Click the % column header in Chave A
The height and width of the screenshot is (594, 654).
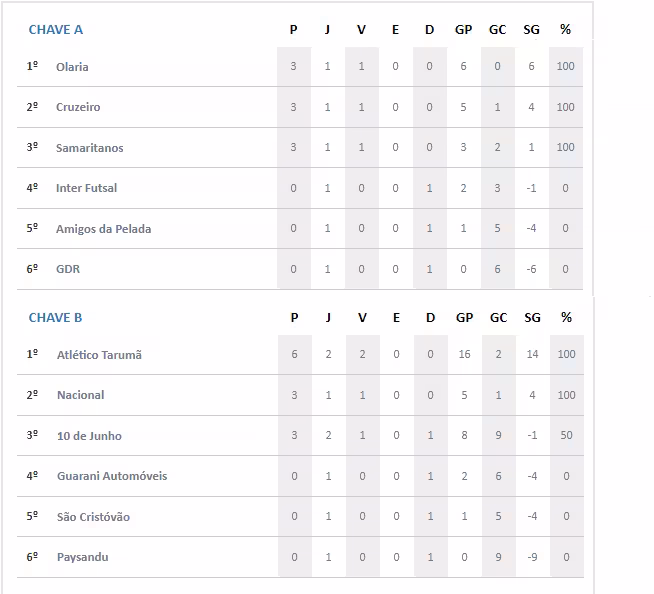pyautogui.click(x=565, y=30)
